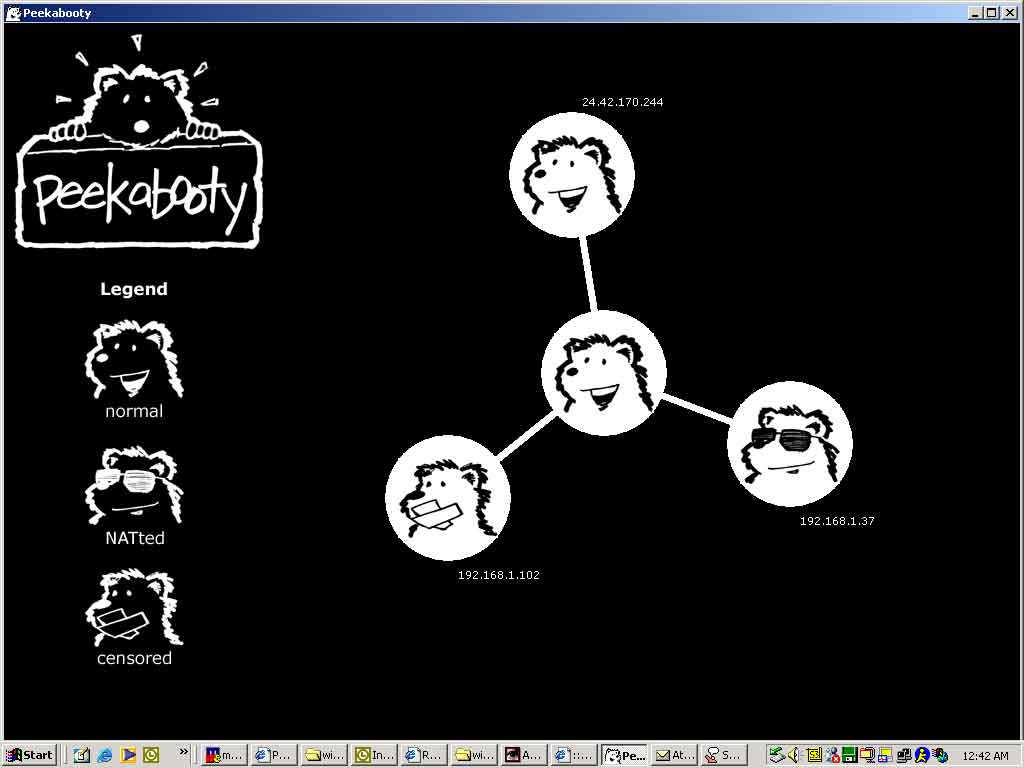
Task: Click the 12:42 AM system clock
Action: [x=985, y=756]
